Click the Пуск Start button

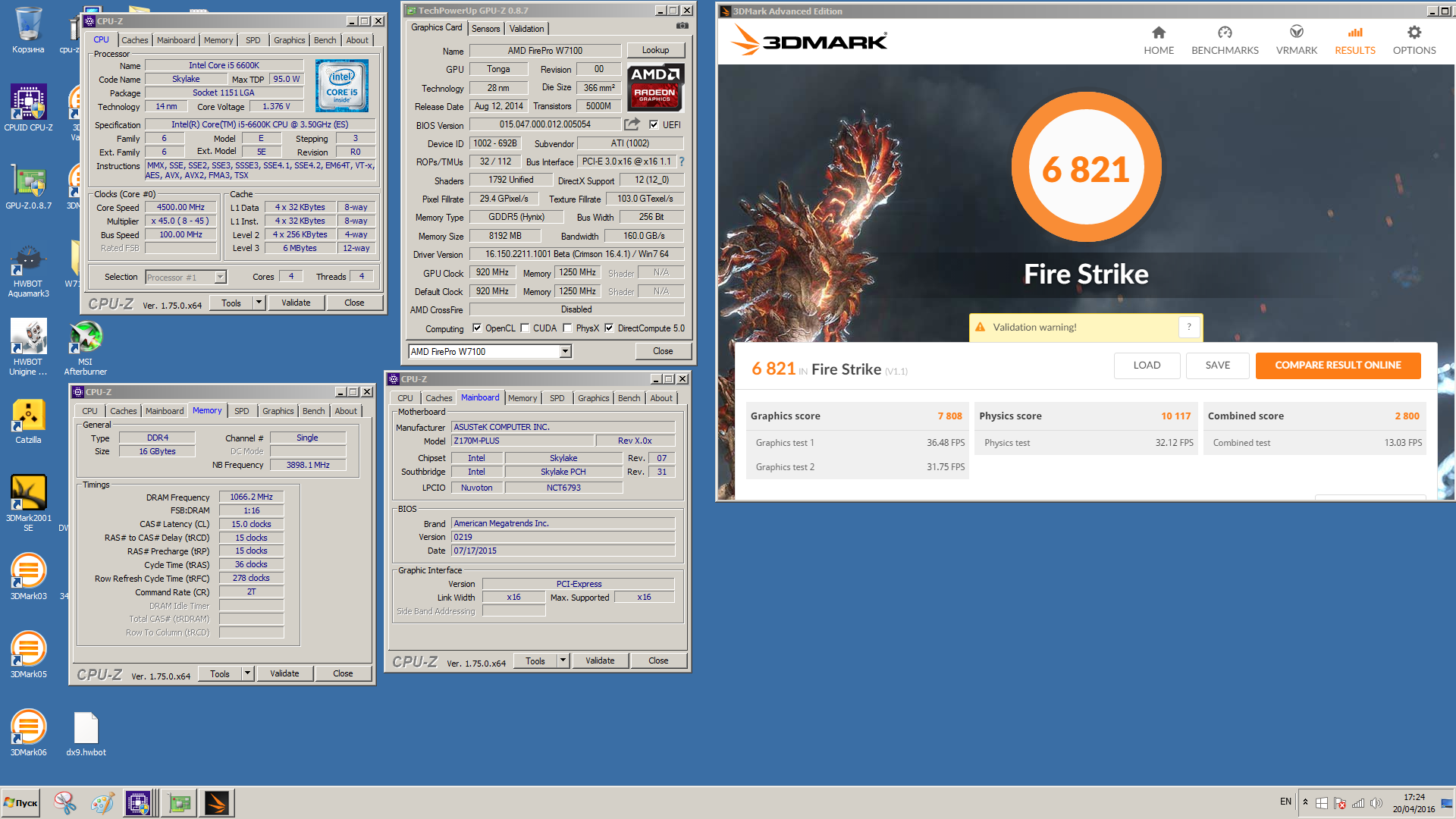[x=21, y=802]
